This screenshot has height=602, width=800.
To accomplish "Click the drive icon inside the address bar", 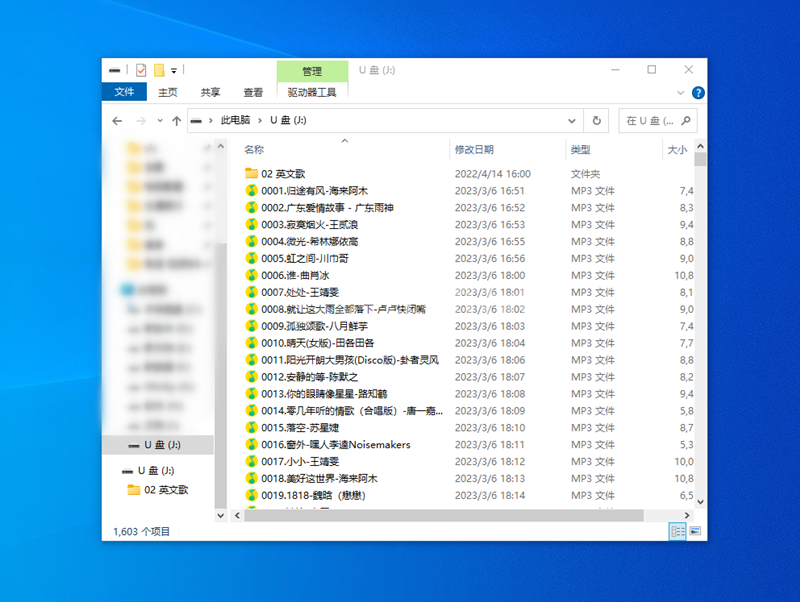I will click(x=196, y=121).
